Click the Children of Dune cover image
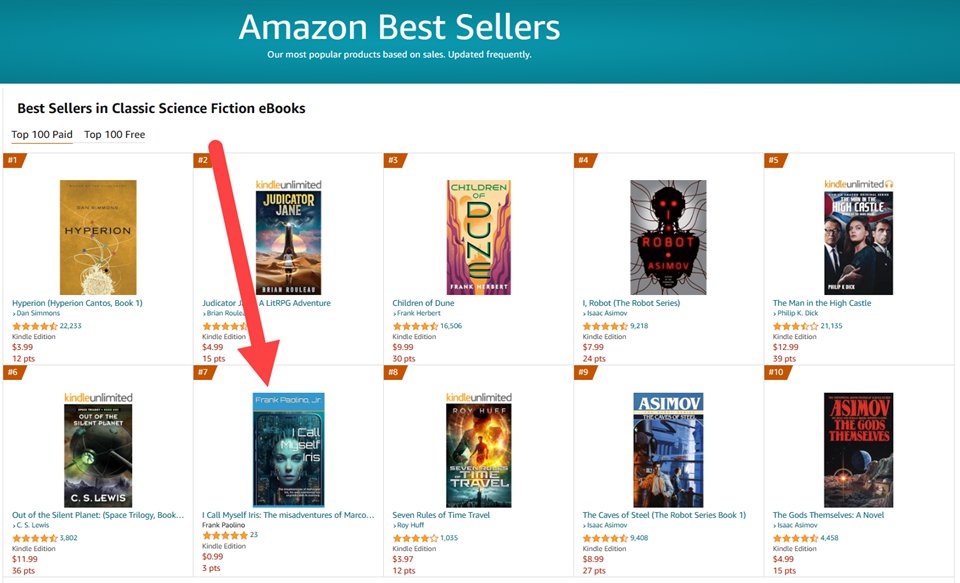 tap(478, 237)
